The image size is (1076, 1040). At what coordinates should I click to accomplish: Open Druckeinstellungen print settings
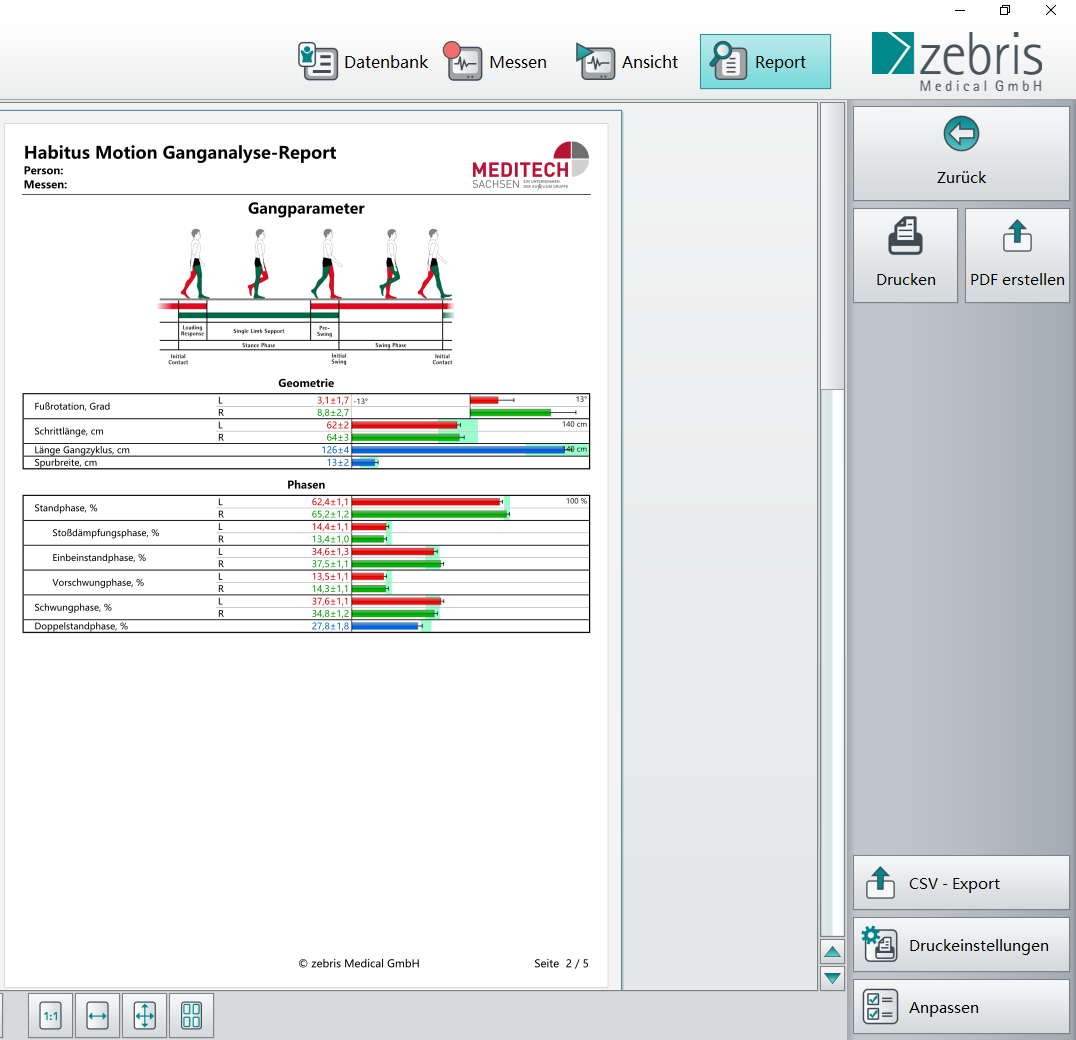[x=961, y=945]
